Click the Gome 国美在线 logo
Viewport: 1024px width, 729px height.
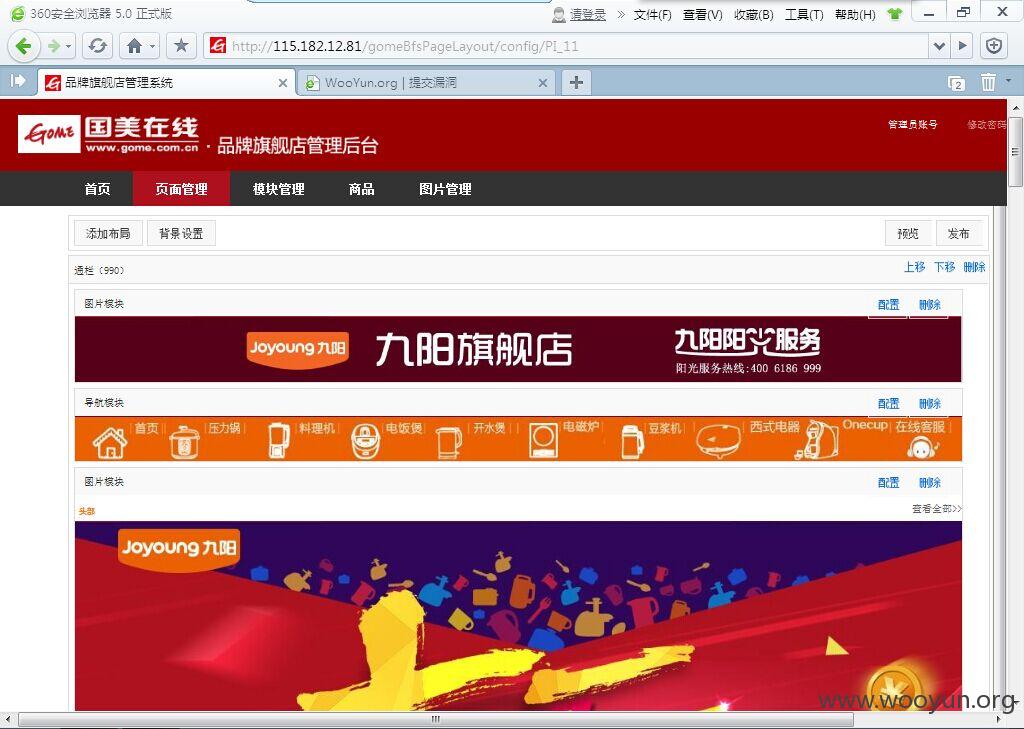click(x=108, y=135)
